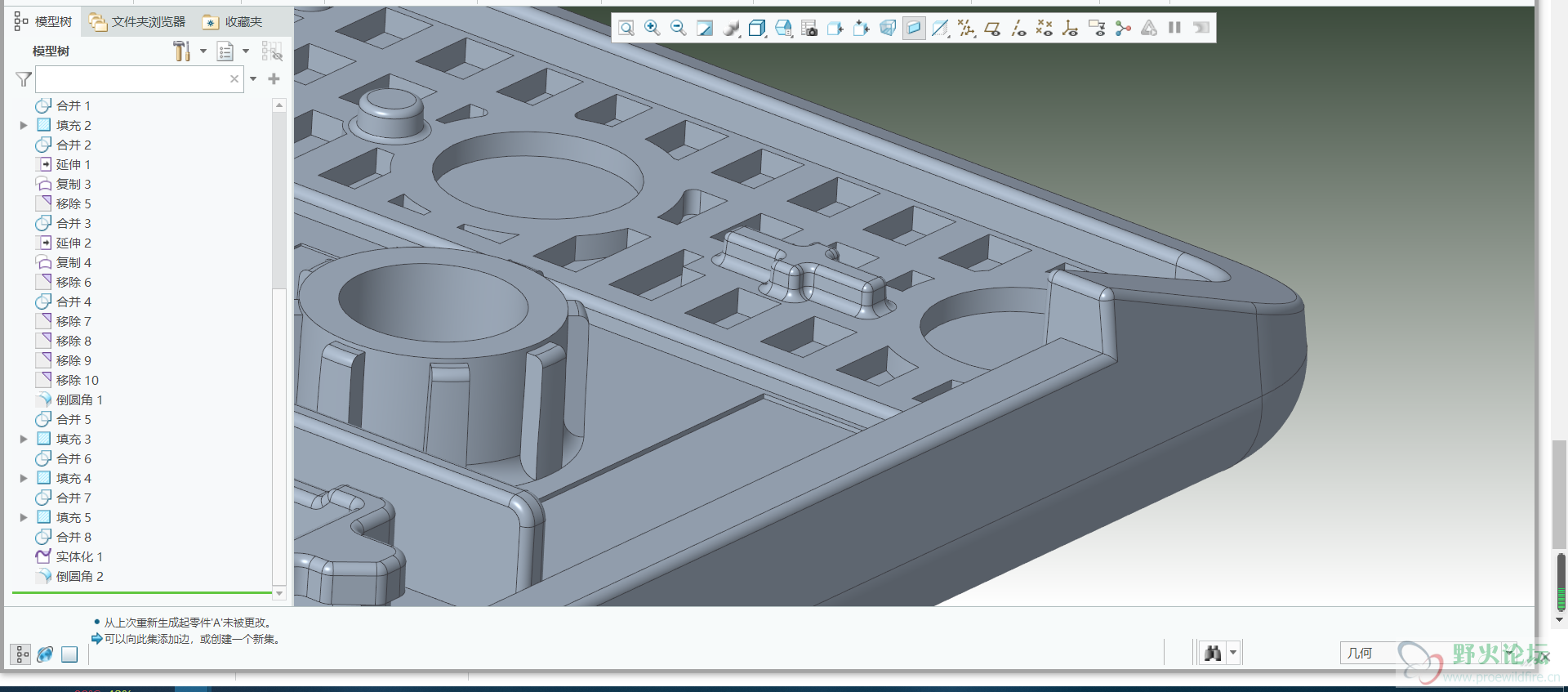Viewport: 1568px width, 692px height.
Task: Toggle model tree pane icon in status bar
Action: pos(20,654)
